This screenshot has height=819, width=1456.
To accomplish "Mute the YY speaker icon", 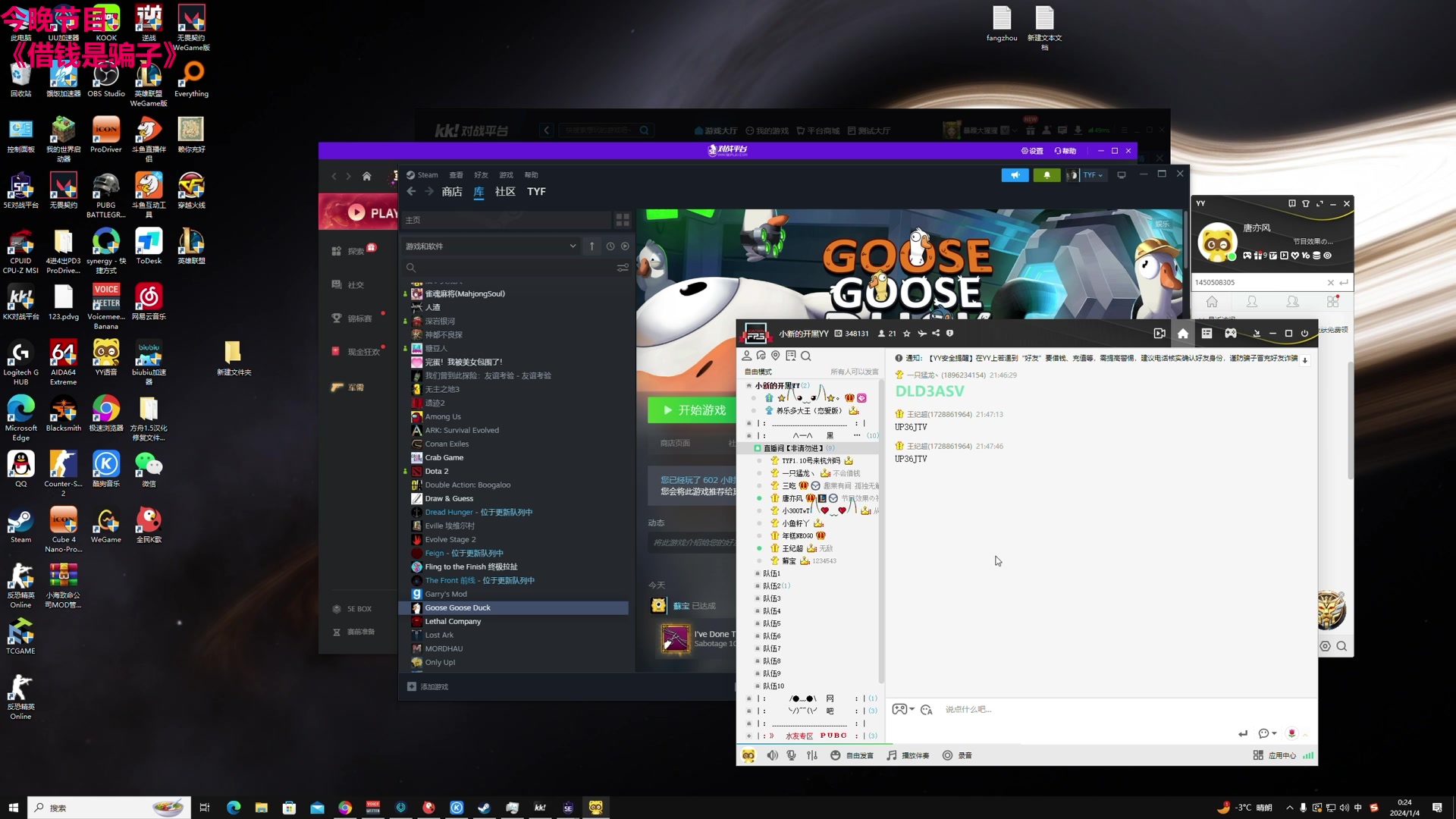I will click(x=772, y=755).
